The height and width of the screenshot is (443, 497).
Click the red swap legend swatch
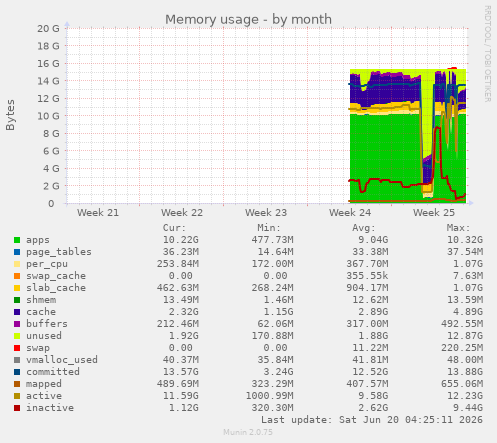click(17, 348)
